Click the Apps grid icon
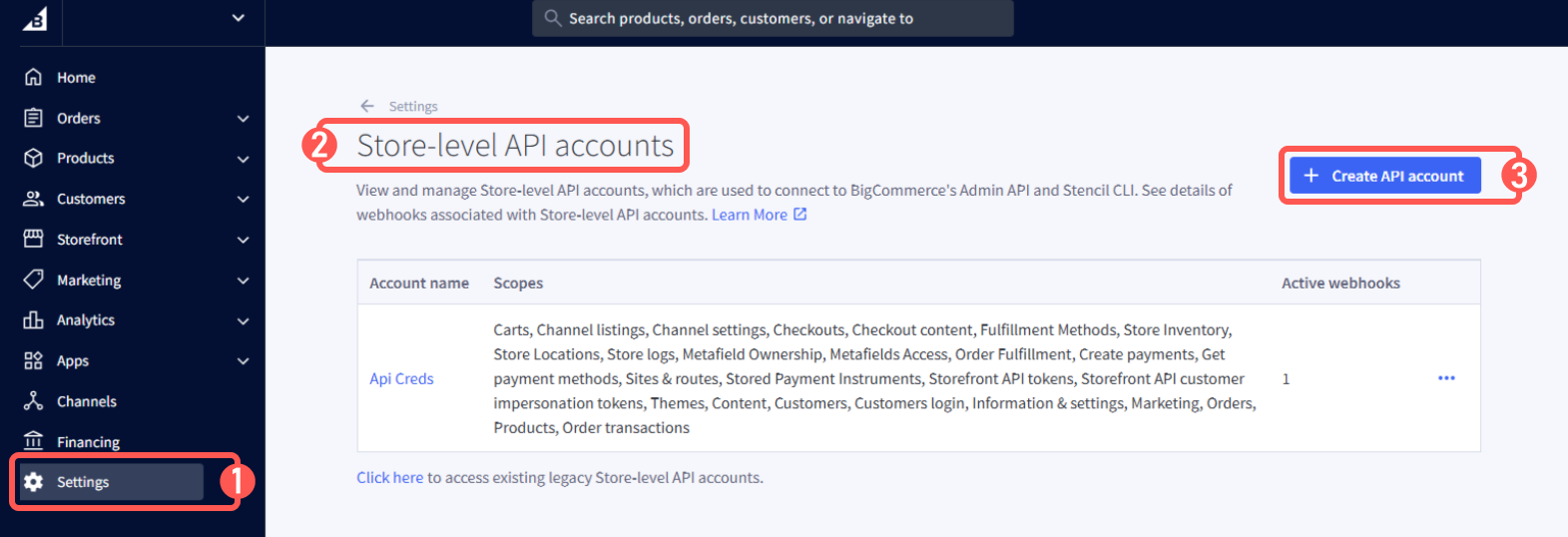The width and height of the screenshot is (1568, 537). 34,360
